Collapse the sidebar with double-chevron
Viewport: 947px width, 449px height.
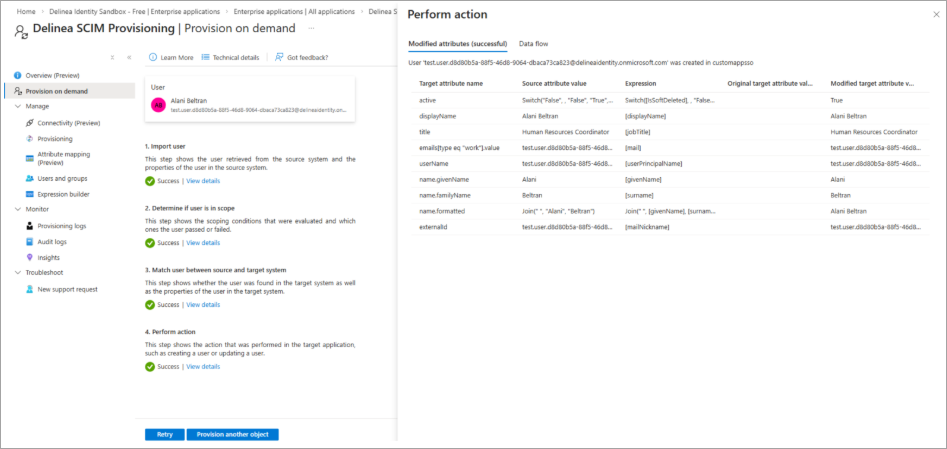click(x=129, y=57)
